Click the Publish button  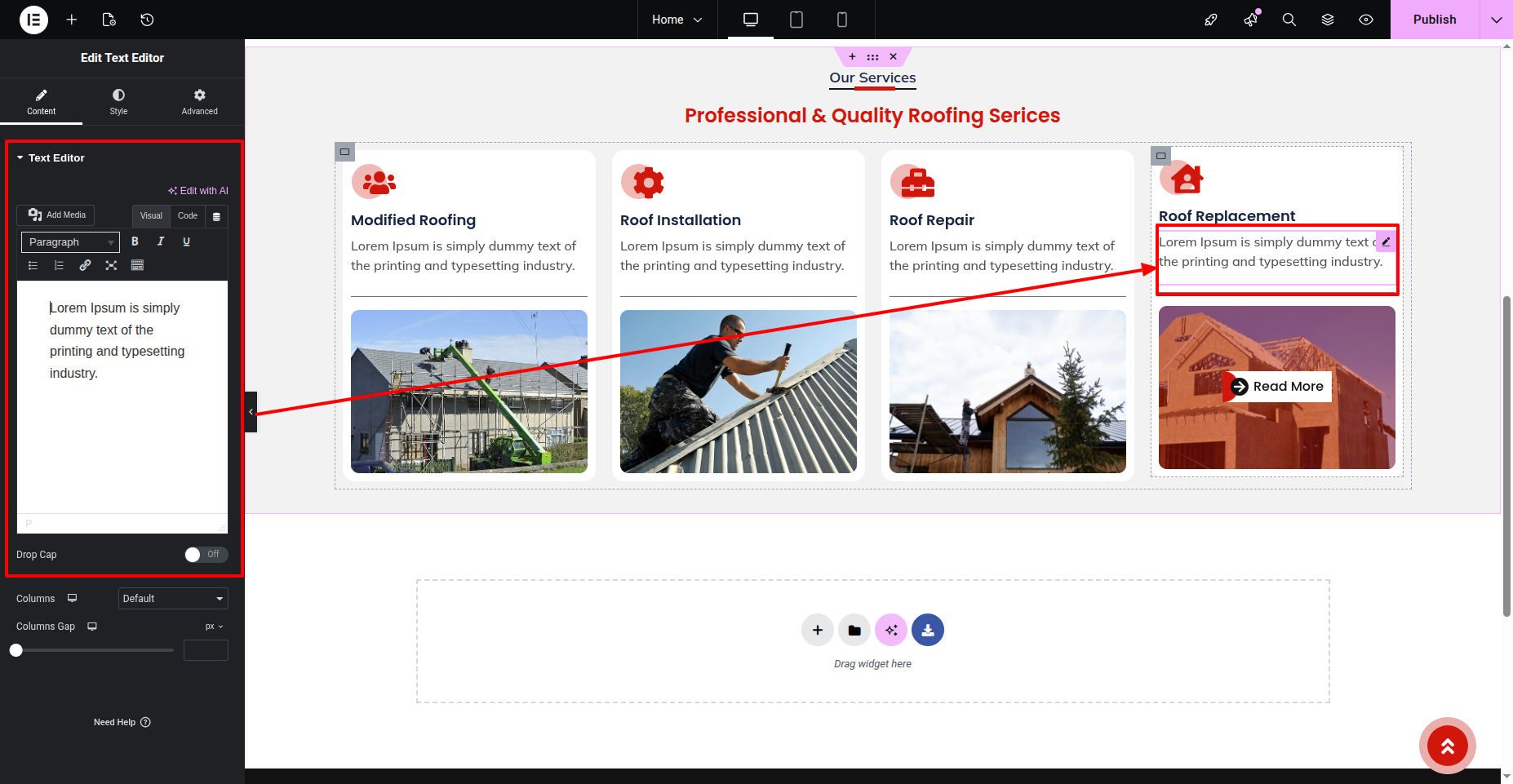[1434, 20]
